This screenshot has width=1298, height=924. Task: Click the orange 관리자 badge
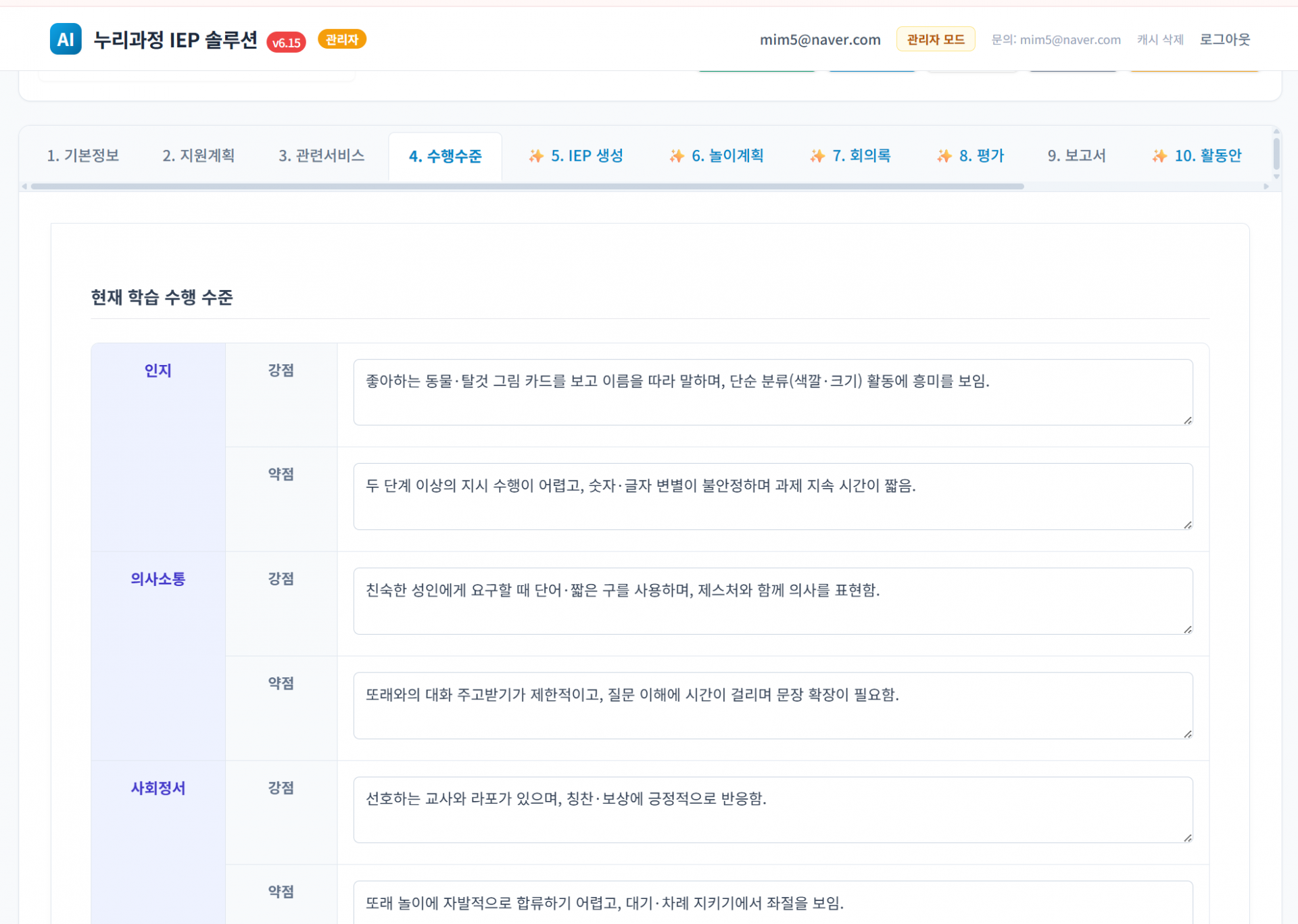[x=342, y=39]
